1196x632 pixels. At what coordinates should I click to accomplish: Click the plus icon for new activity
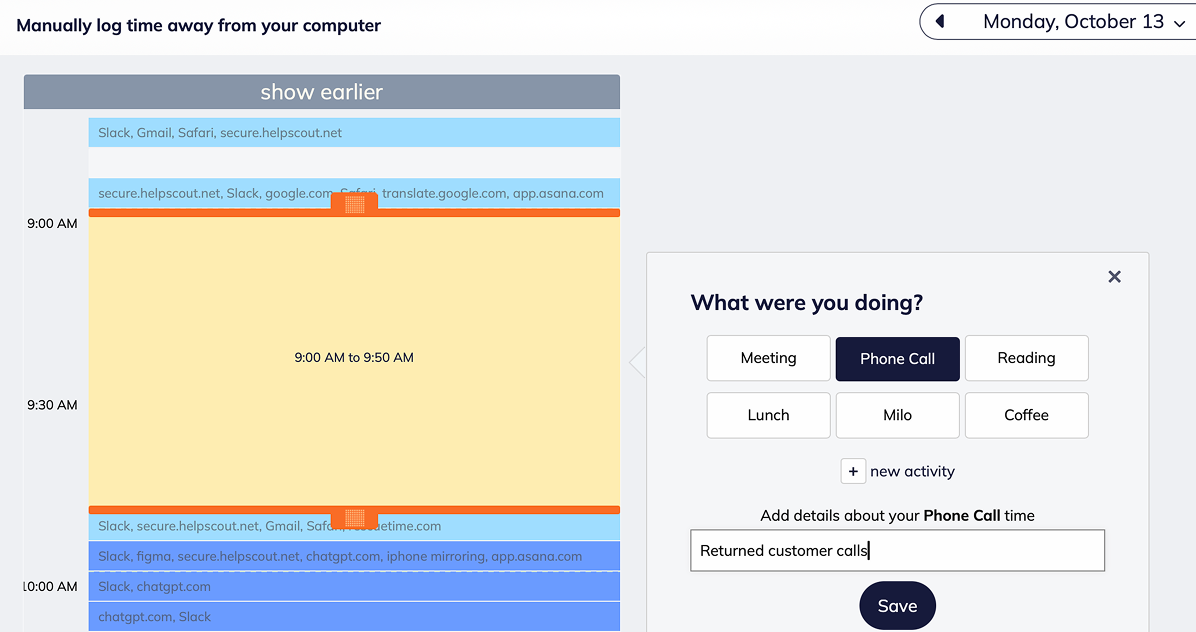click(853, 471)
